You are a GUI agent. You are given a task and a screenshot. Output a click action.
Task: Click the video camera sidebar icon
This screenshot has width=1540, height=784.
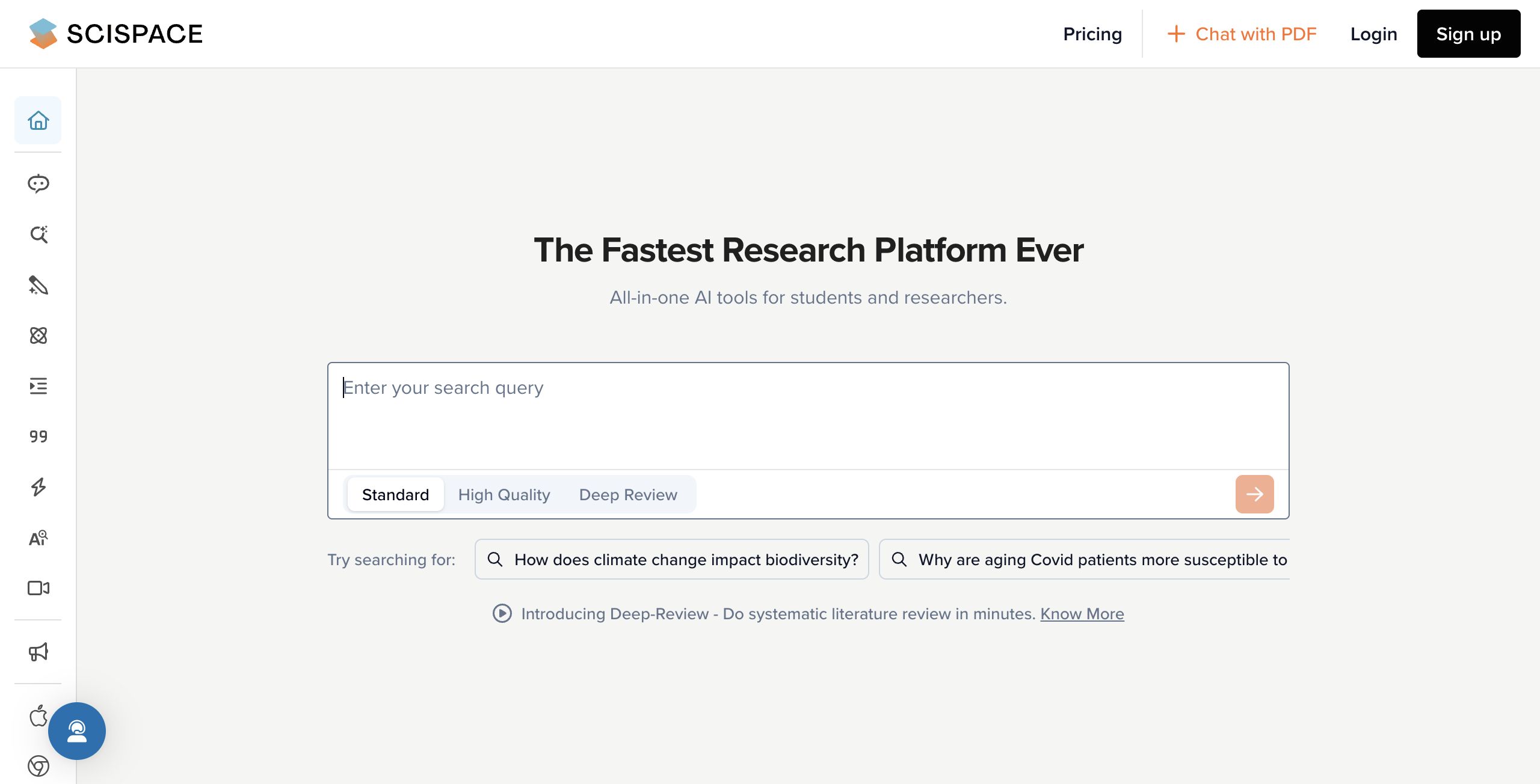38,588
